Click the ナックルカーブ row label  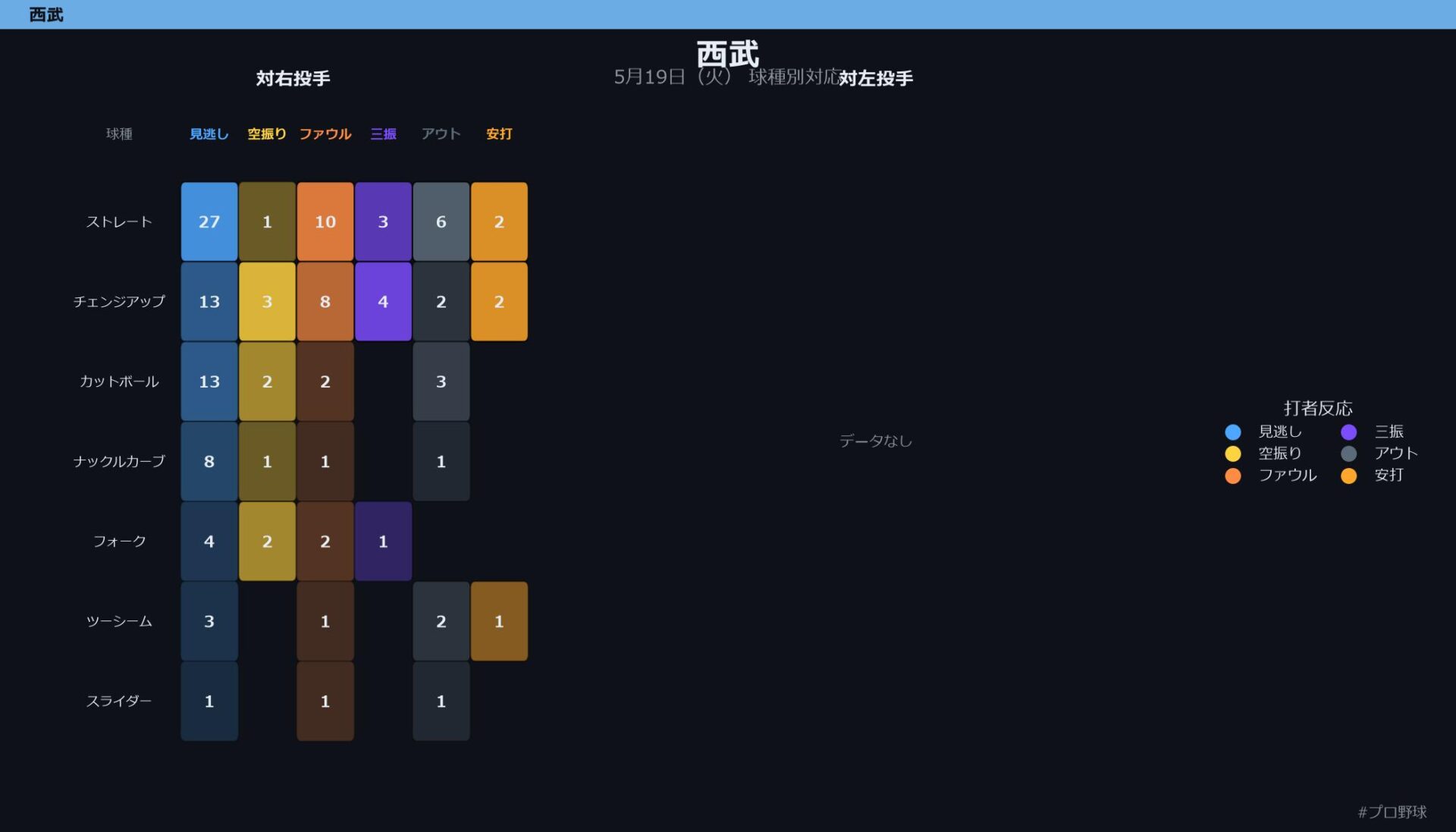119,461
